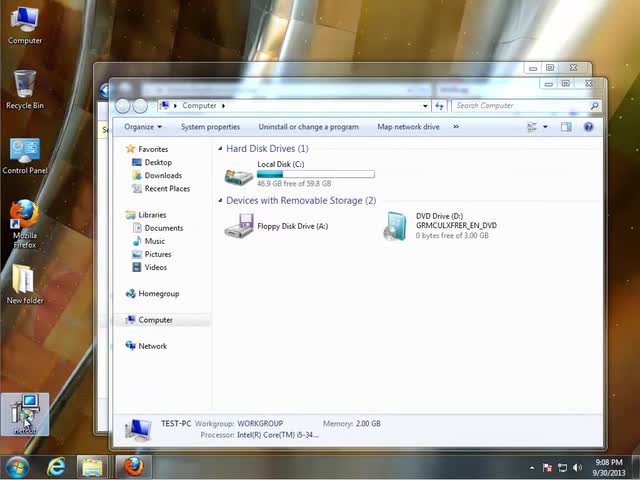
Task: Show hidden tray icons arrow
Action: (x=532, y=468)
